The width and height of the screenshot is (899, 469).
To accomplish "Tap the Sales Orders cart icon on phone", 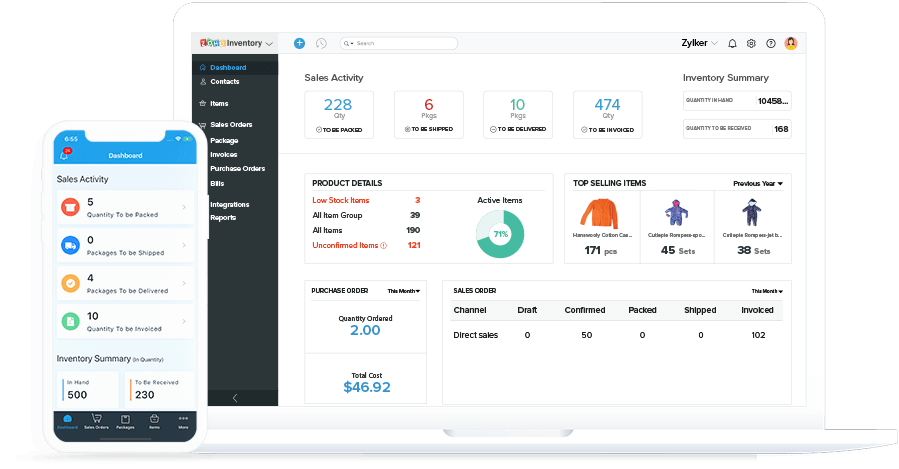I will pos(97,420).
